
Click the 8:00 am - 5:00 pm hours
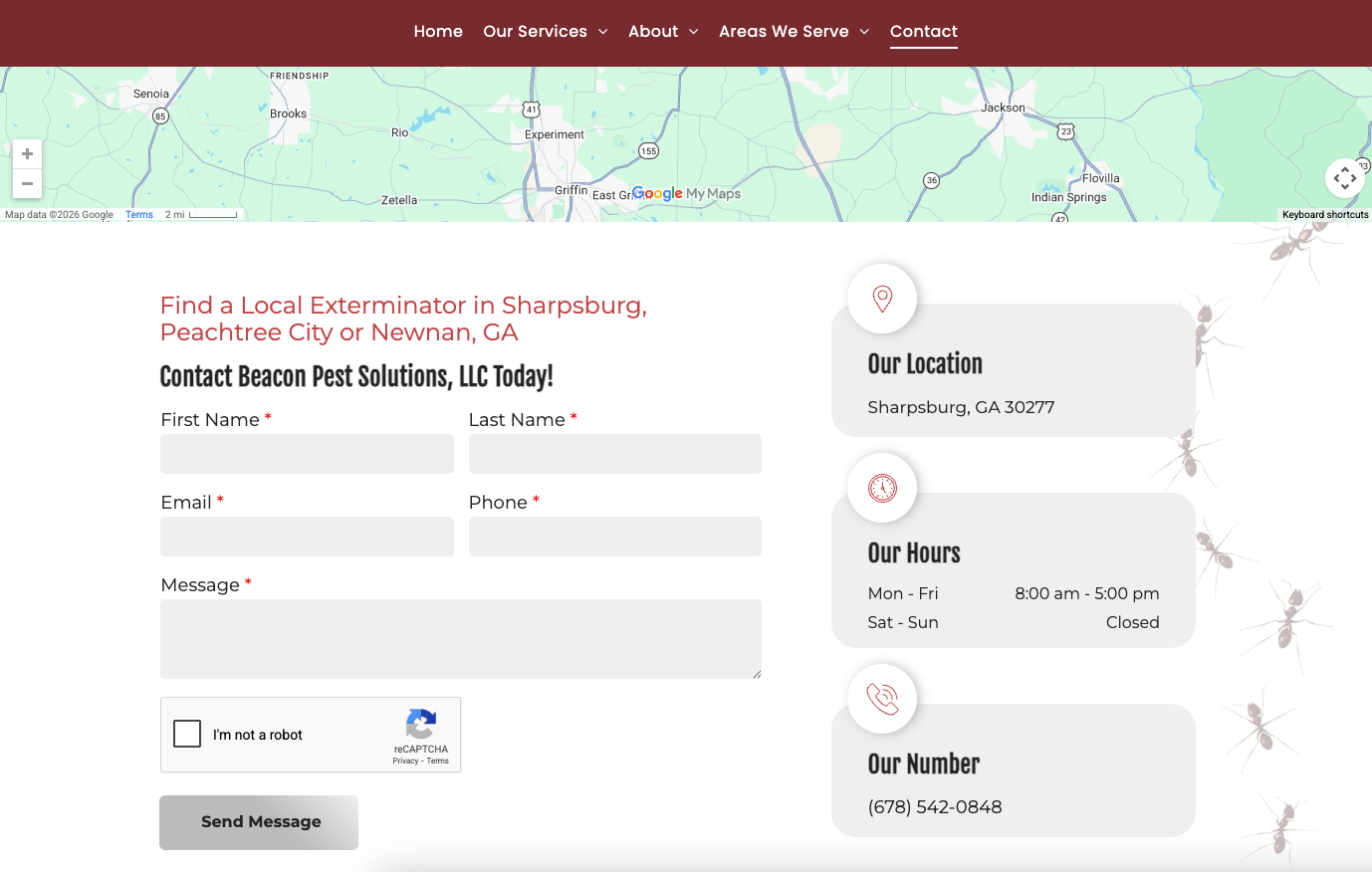tap(1087, 593)
